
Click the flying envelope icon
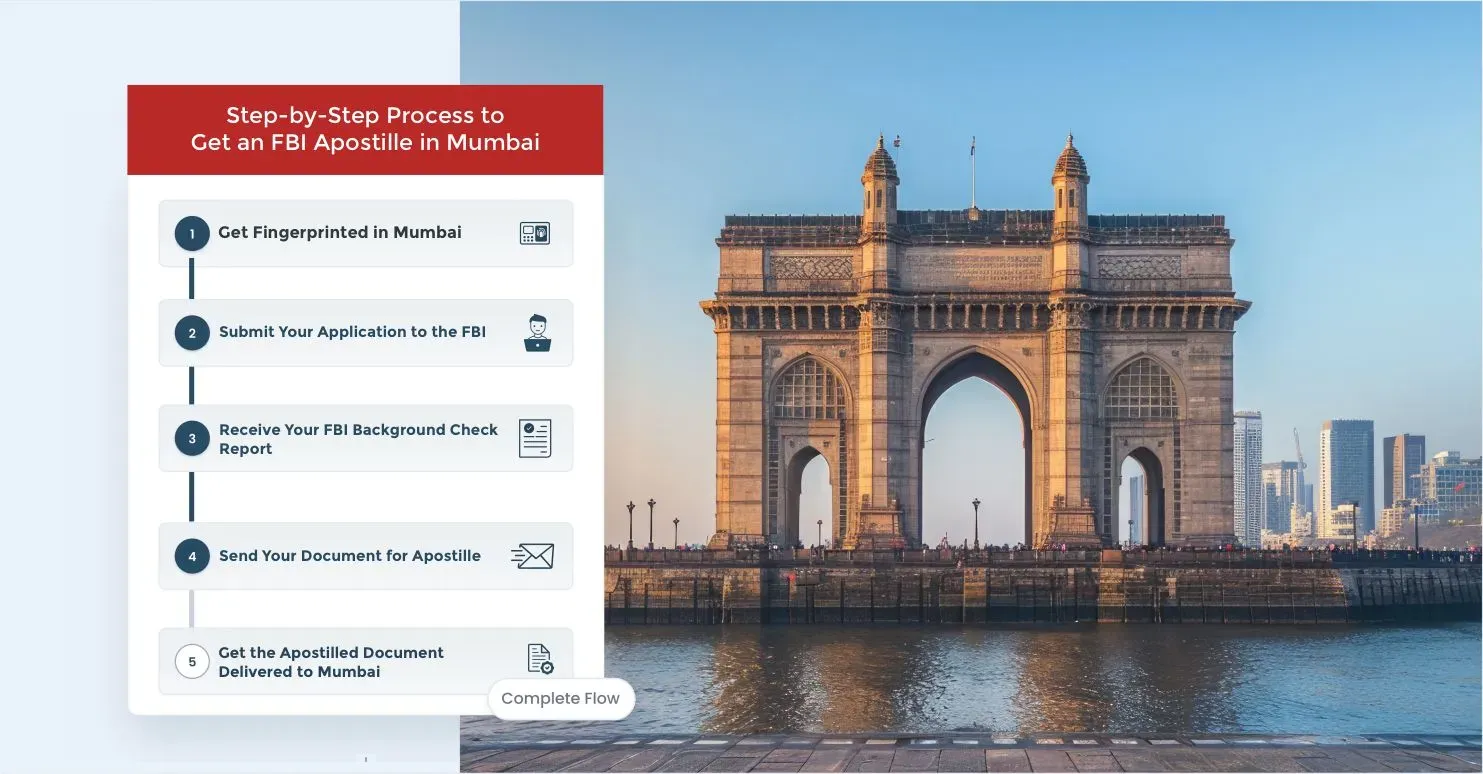532,556
